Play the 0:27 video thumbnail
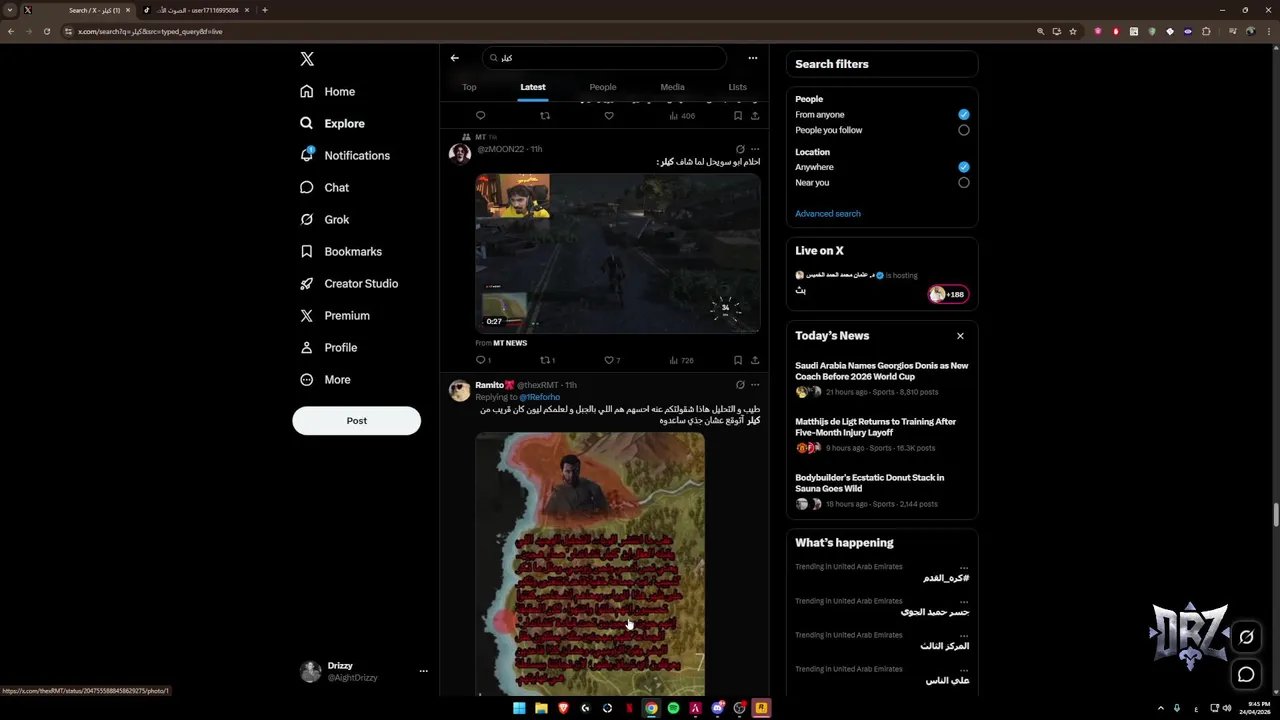This screenshot has height=720, width=1280. point(618,253)
